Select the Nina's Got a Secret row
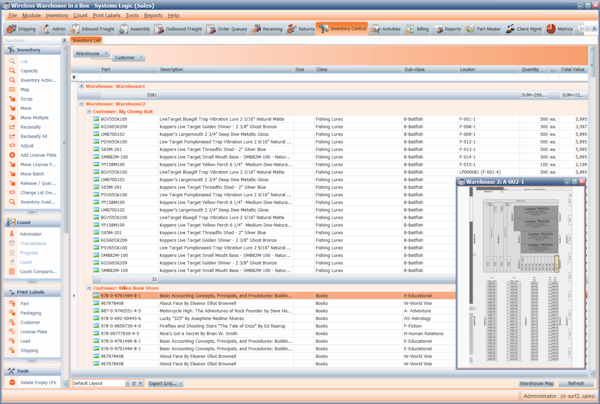This screenshot has height=404, width=600. click(x=274, y=334)
